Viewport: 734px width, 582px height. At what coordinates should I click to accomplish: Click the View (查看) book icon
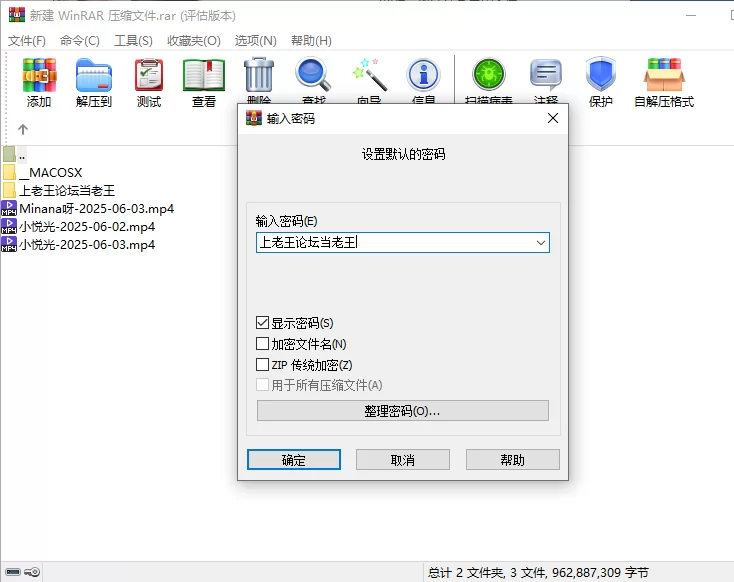tap(203, 78)
